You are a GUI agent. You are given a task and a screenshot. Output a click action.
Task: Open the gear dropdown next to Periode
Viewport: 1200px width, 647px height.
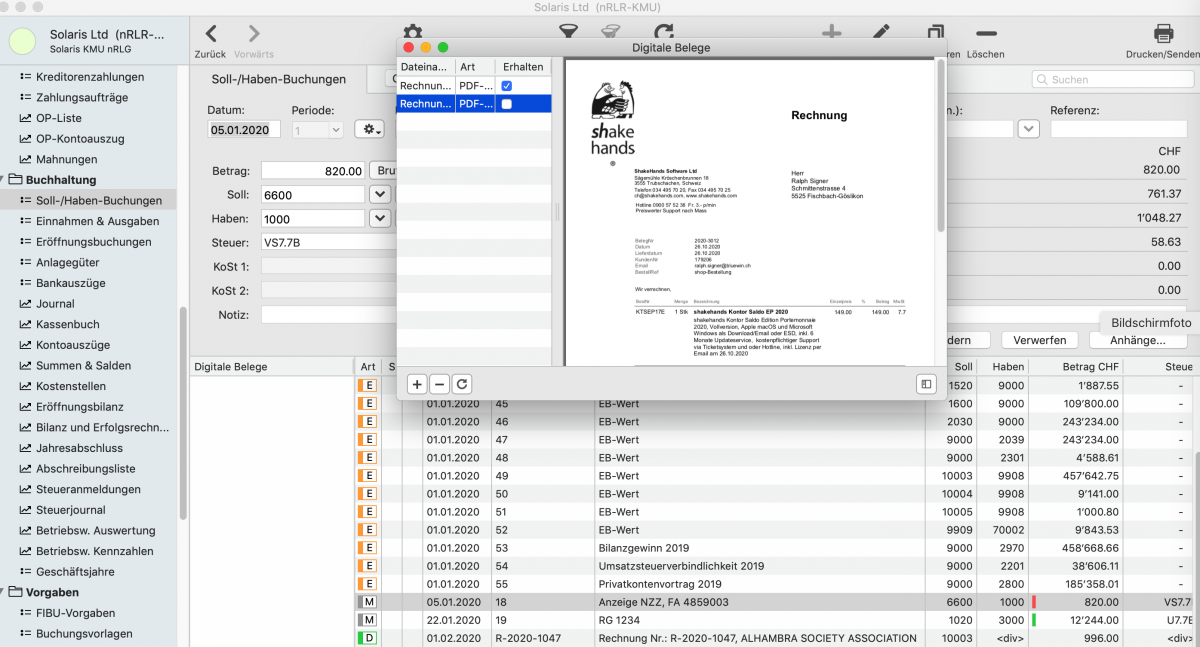tap(371, 130)
